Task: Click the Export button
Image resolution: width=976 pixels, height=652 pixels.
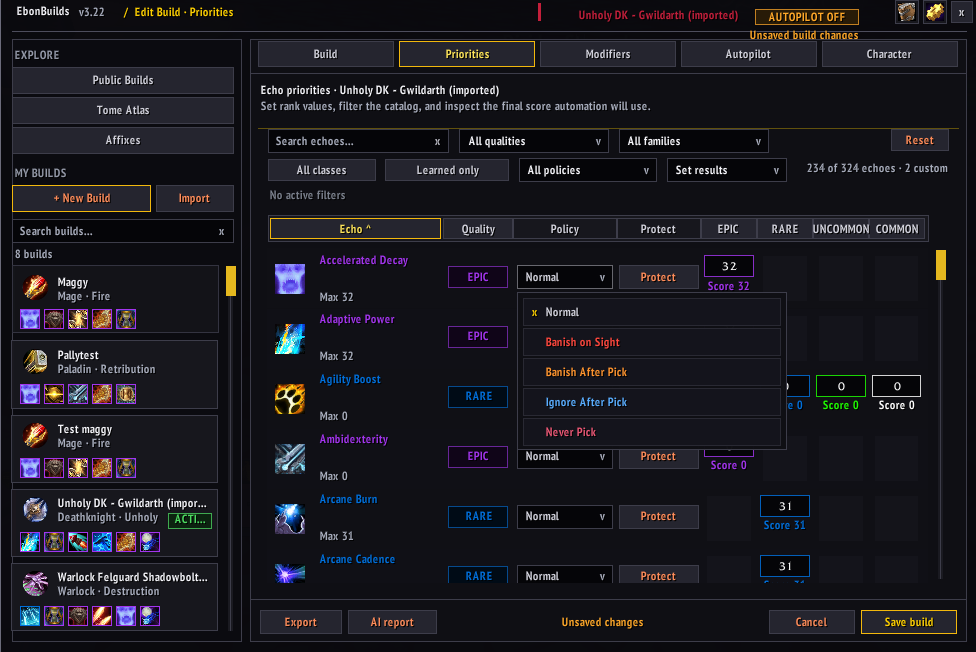Action: click(x=301, y=622)
